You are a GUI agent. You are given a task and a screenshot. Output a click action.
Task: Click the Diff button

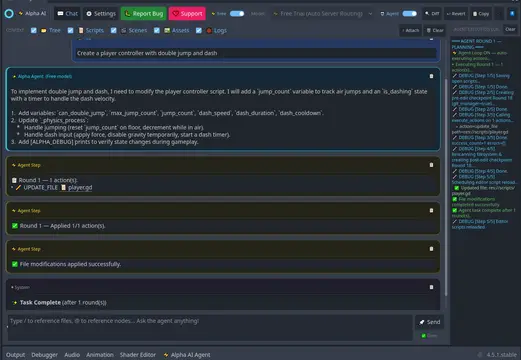tap(432, 14)
